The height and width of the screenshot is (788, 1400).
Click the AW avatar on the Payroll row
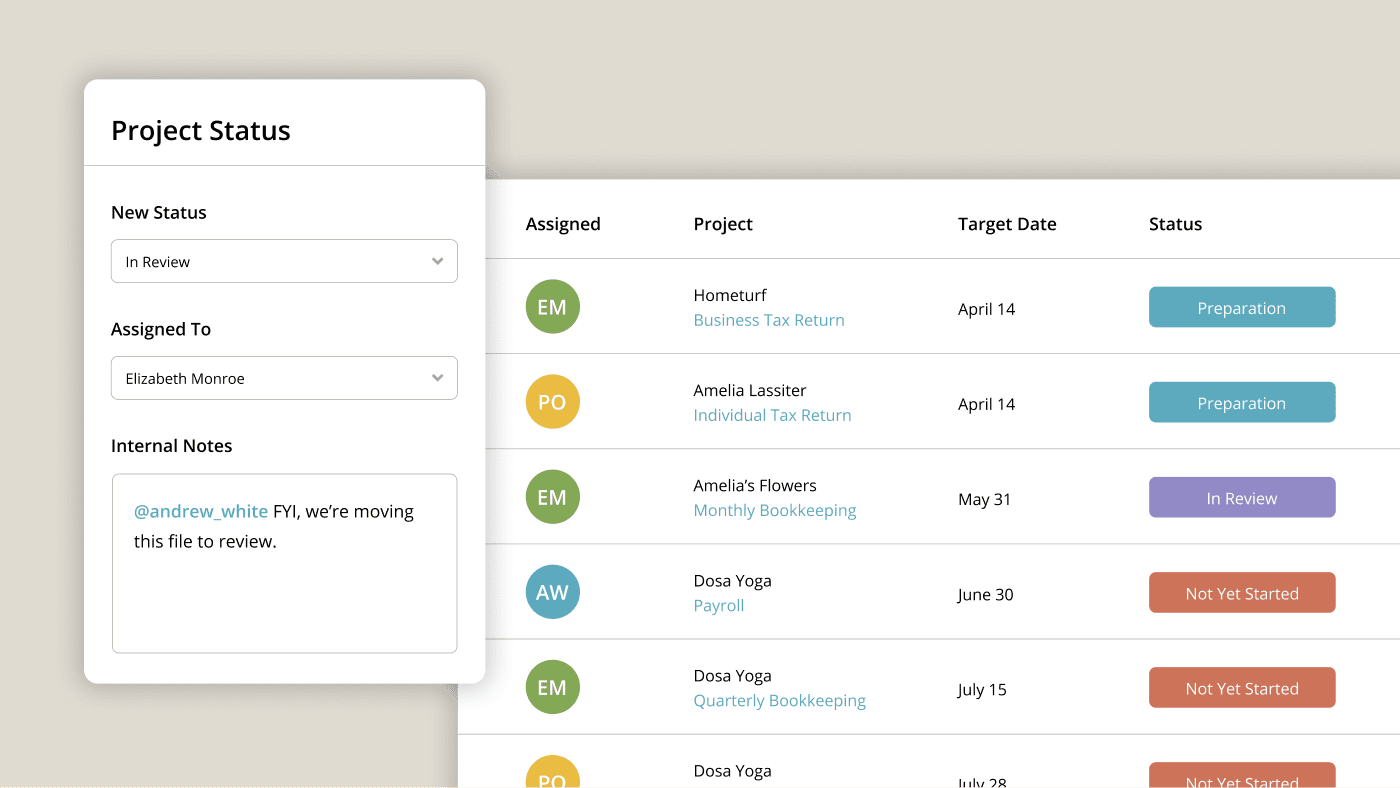pyautogui.click(x=552, y=592)
